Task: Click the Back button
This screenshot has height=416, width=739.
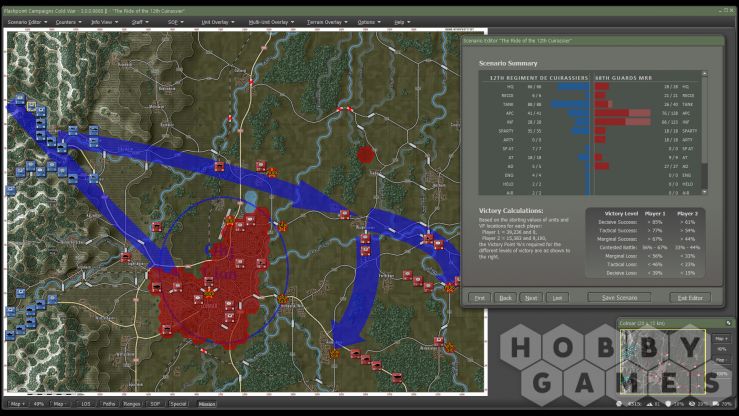Action: pyautogui.click(x=505, y=298)
